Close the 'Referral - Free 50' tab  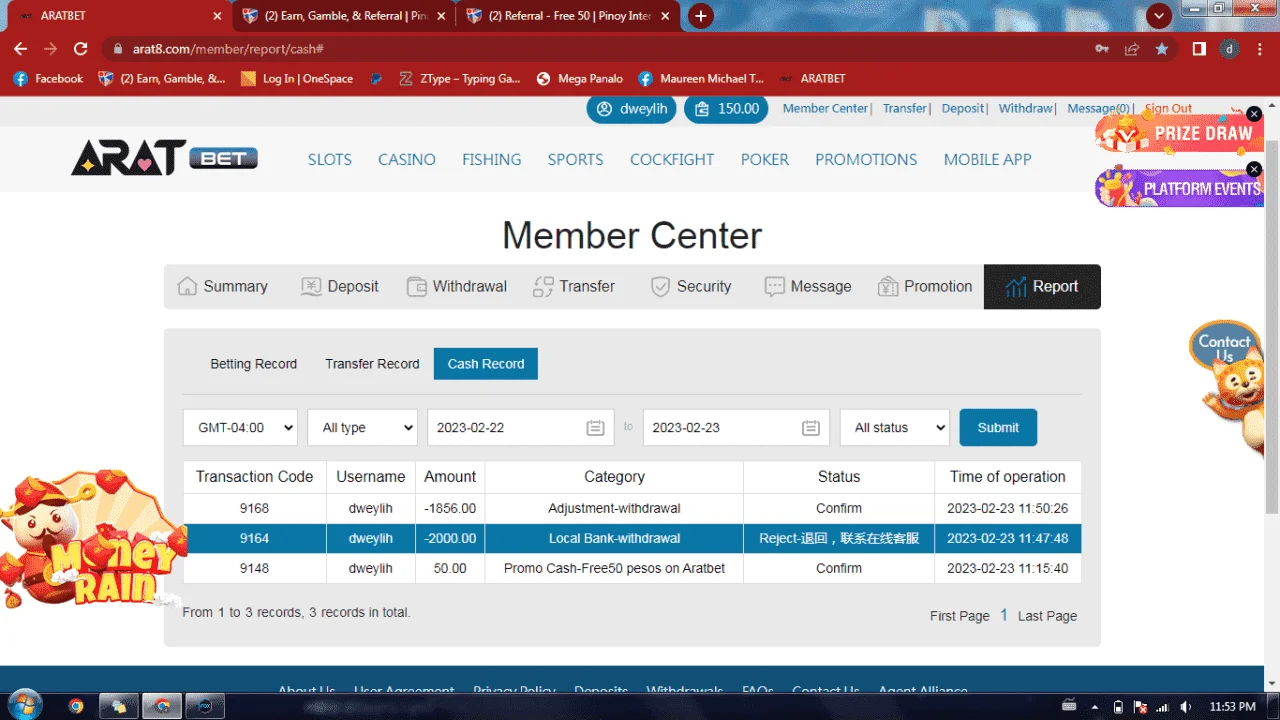click(666, 16)
